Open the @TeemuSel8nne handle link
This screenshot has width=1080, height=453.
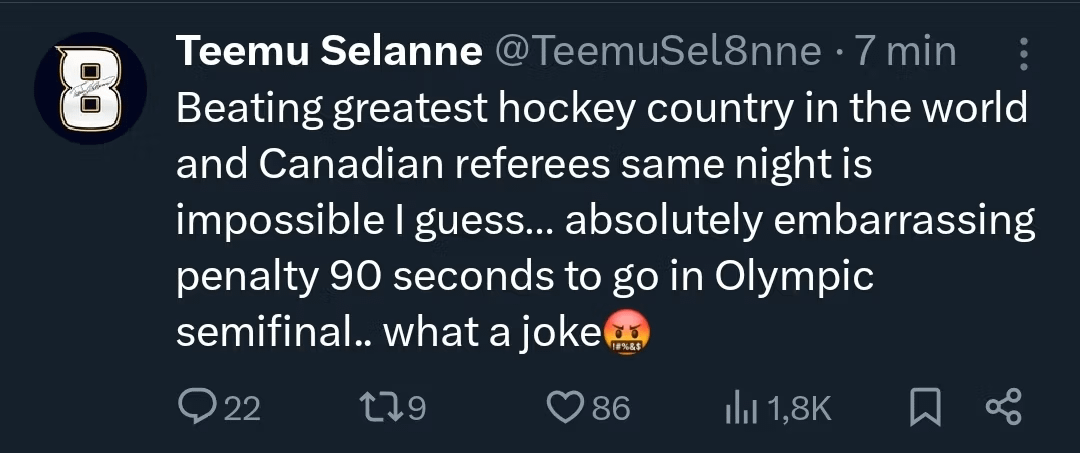pos(658,52)
